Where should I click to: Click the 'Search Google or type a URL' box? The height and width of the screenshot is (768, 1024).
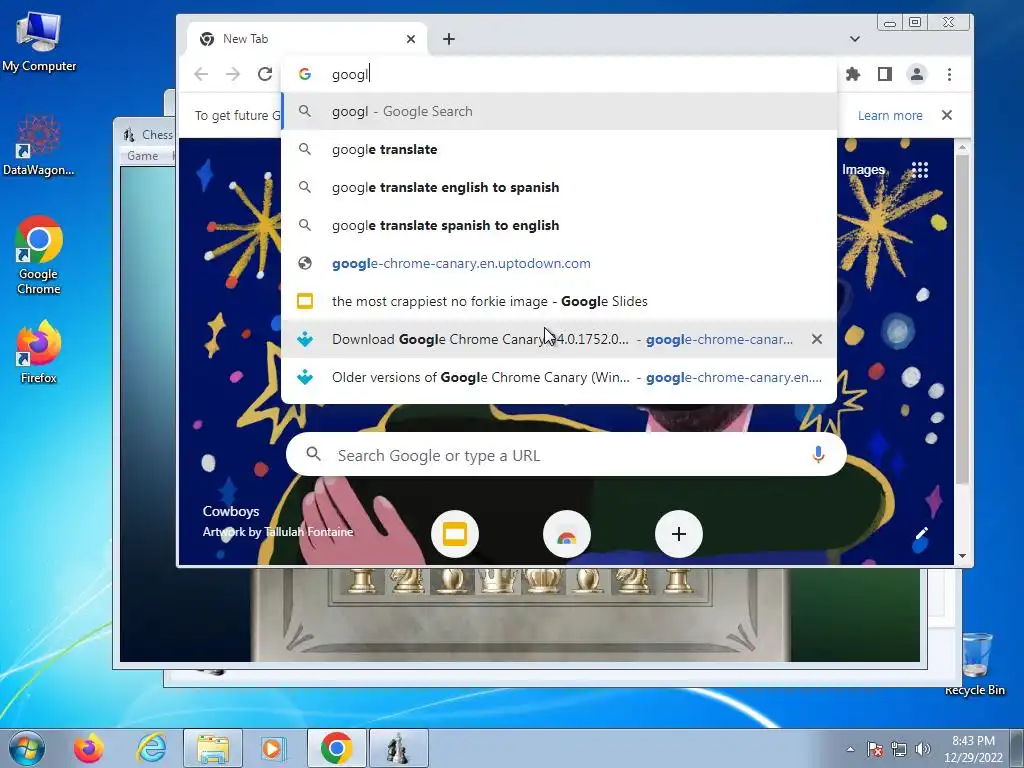[x=566, y=455]
